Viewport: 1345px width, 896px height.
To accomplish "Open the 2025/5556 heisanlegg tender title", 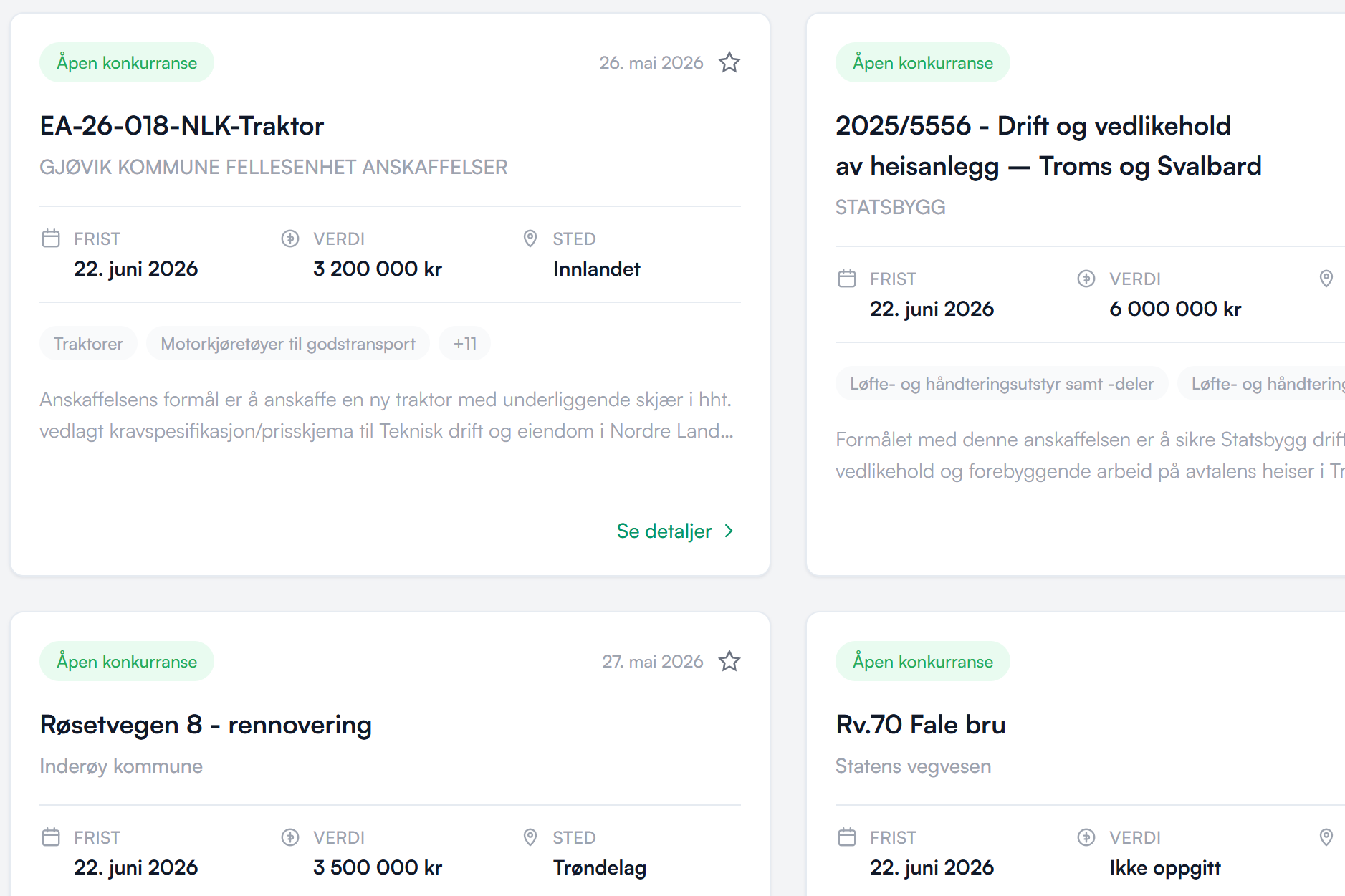I will (x=1048, y=145).
